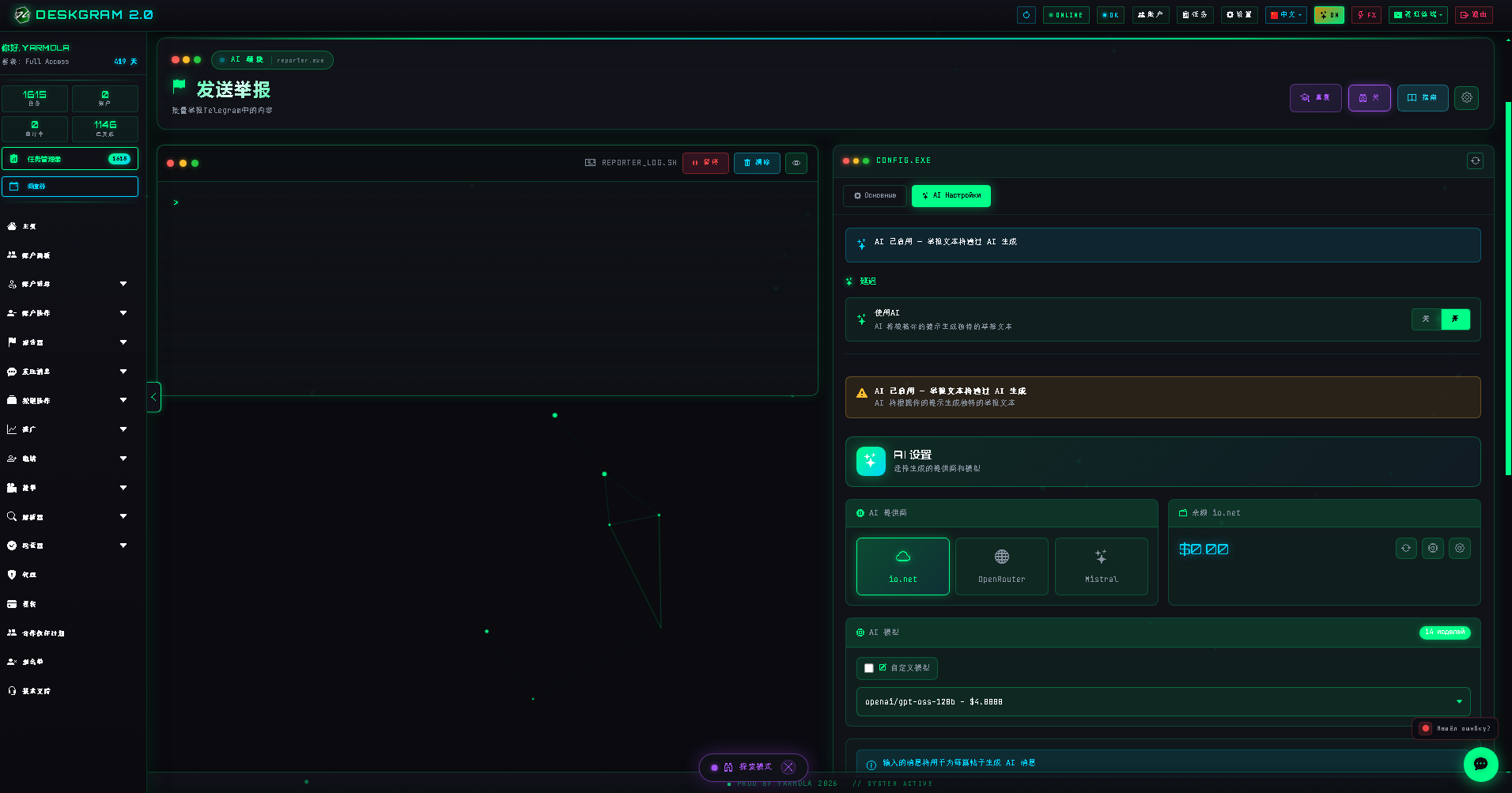Open the scheduler calendar button
Viewport: 1512px width, 793px height.
click(x=70, y=187)
